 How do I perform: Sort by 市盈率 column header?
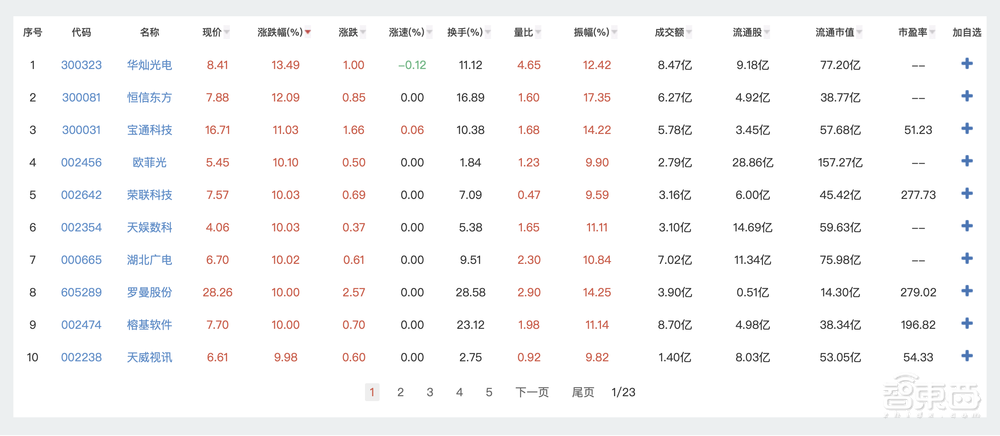(x=917, y=33)
